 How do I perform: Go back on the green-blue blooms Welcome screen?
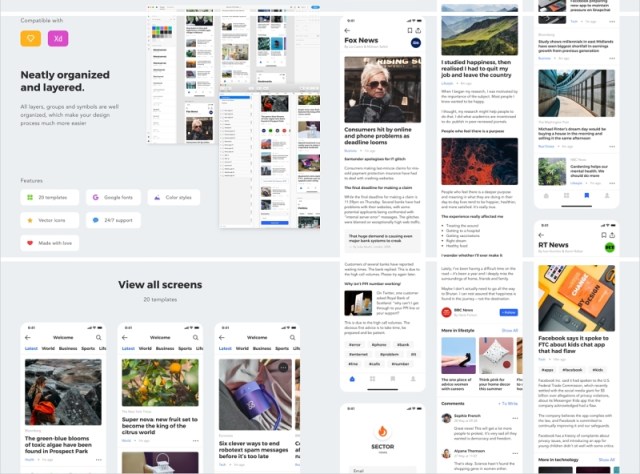tap(28, 338)
